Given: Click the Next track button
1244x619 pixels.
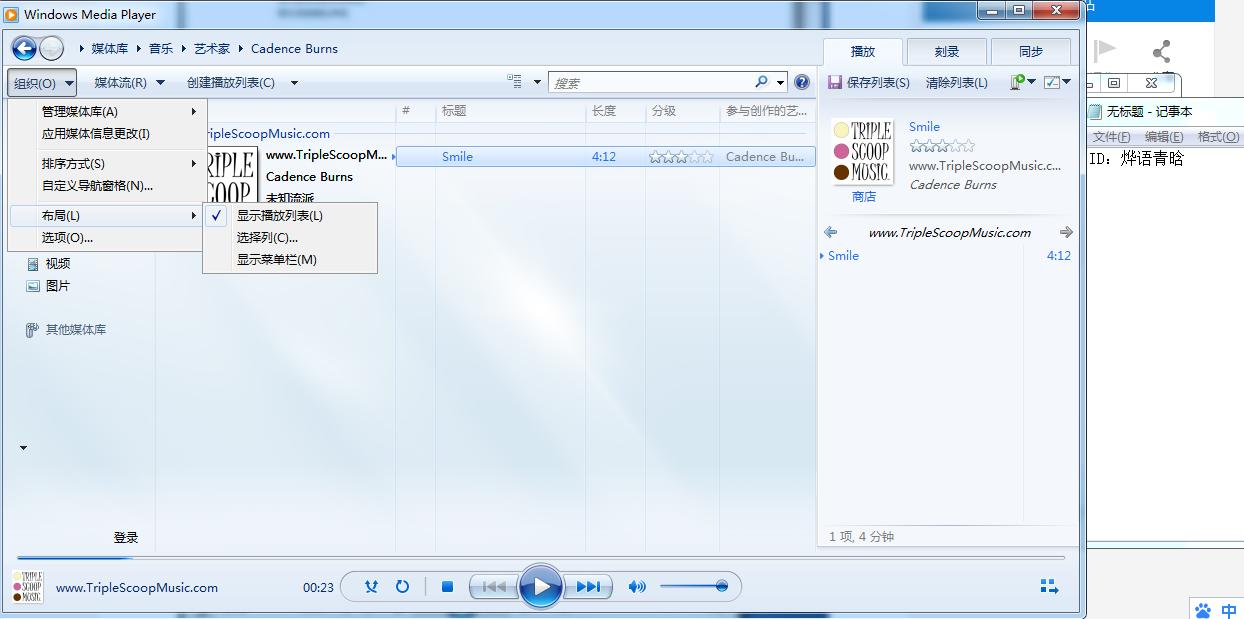Looking at the screenshot, I should point(588,587).
